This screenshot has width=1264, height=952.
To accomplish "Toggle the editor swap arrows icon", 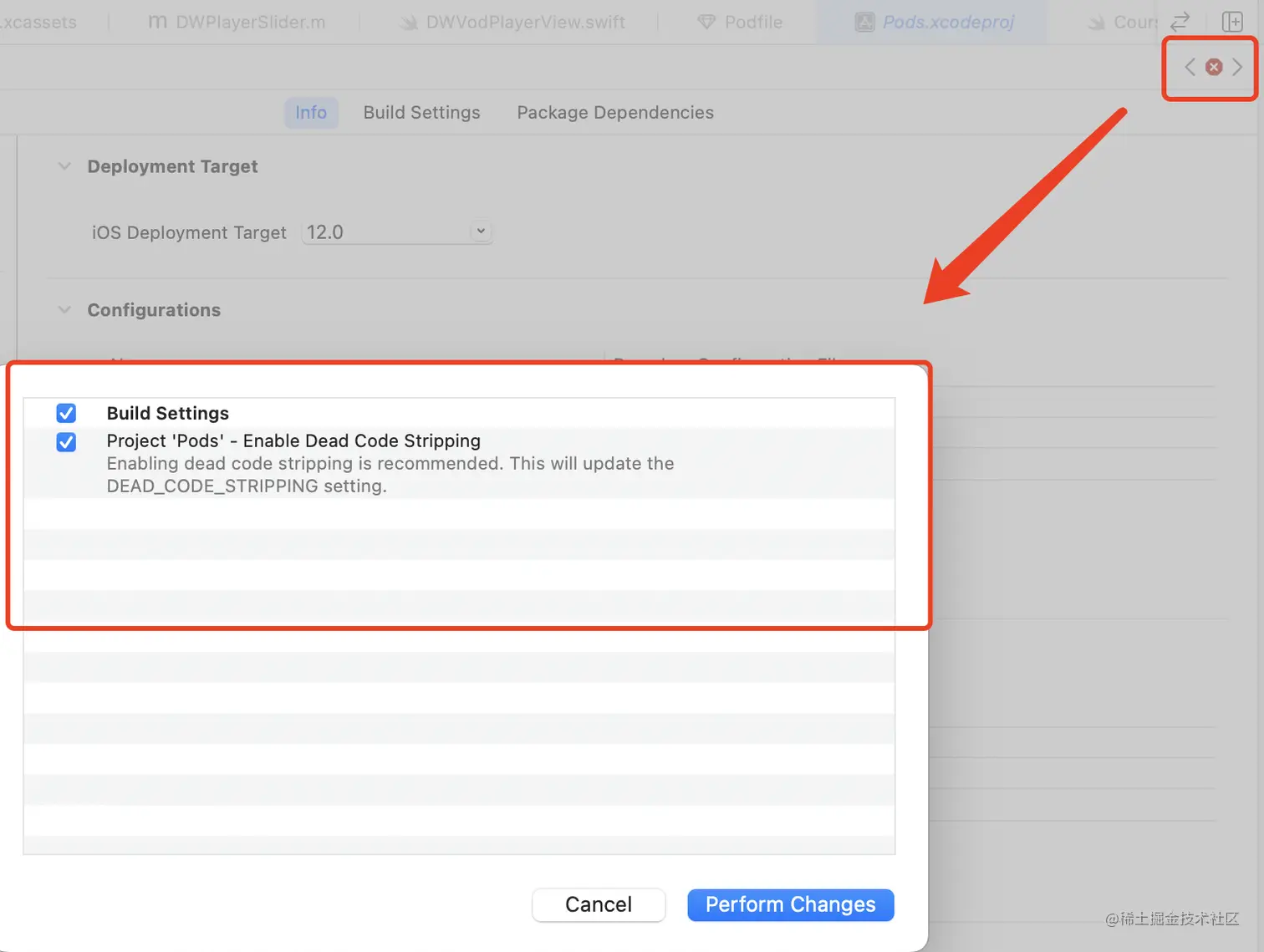I will [1180, 22].
